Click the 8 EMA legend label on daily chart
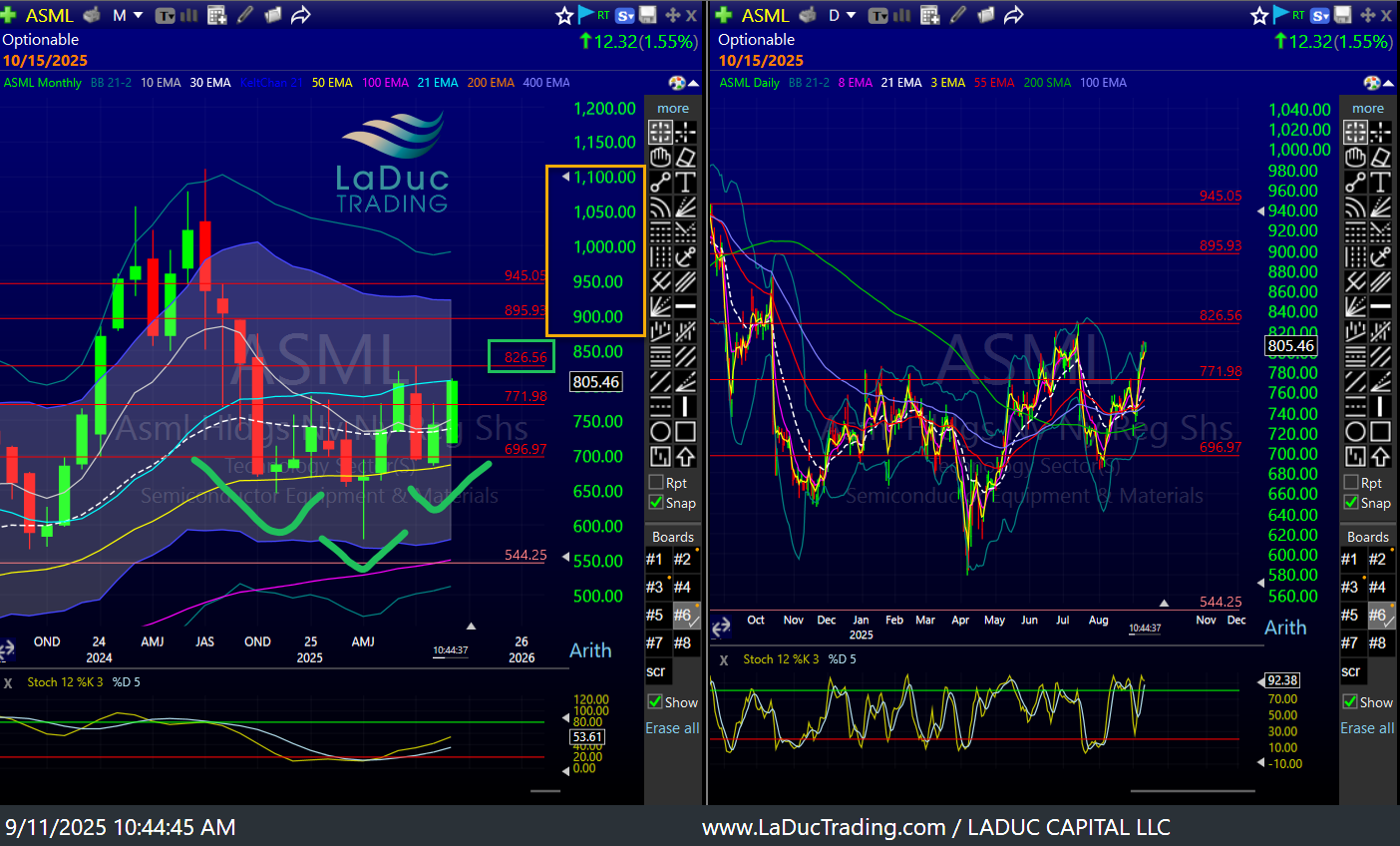The width and height of the screenshot is (1400, 846). (x=855, y=83)
